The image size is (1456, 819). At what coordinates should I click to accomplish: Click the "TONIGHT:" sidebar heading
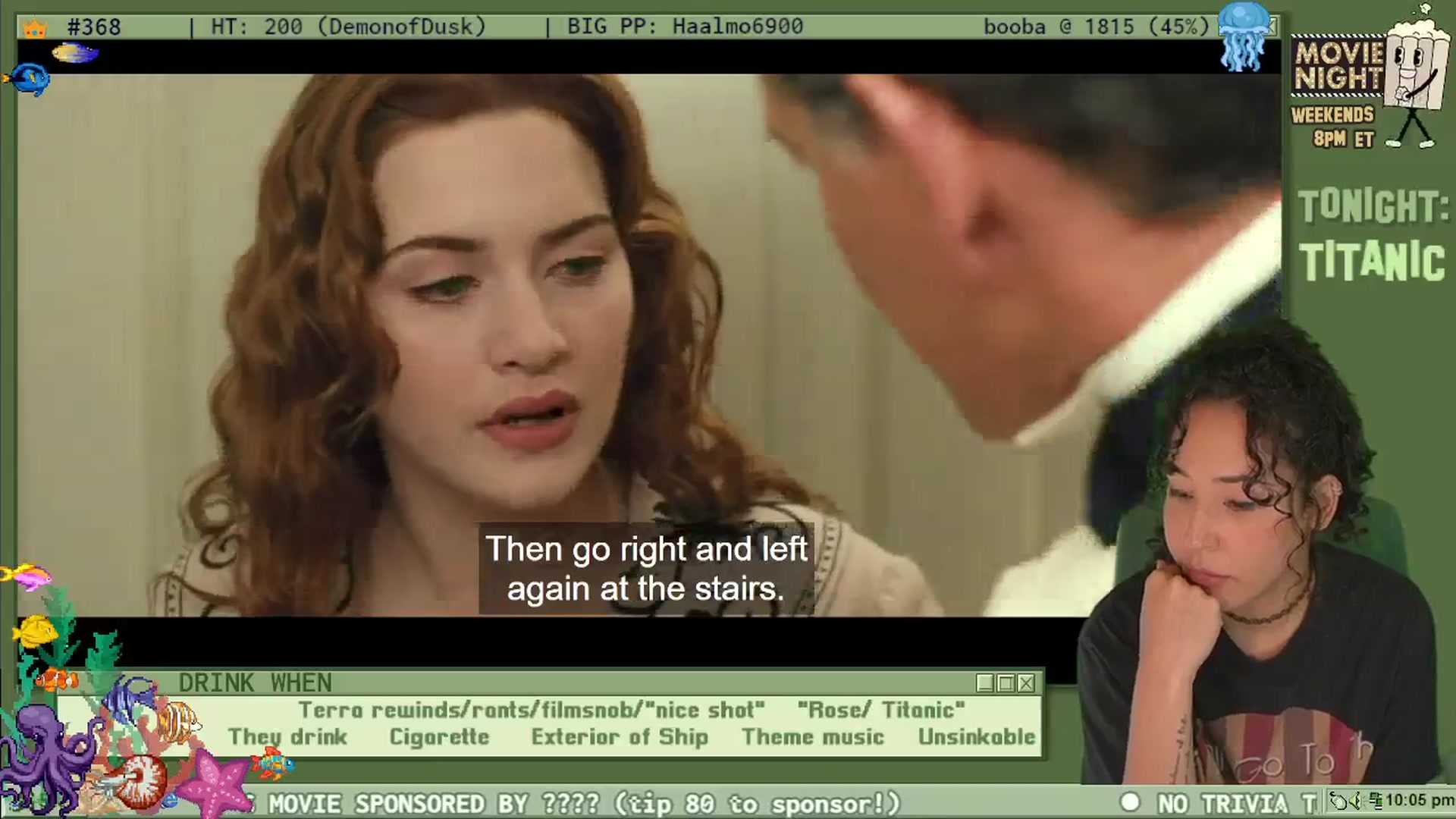1373,206
